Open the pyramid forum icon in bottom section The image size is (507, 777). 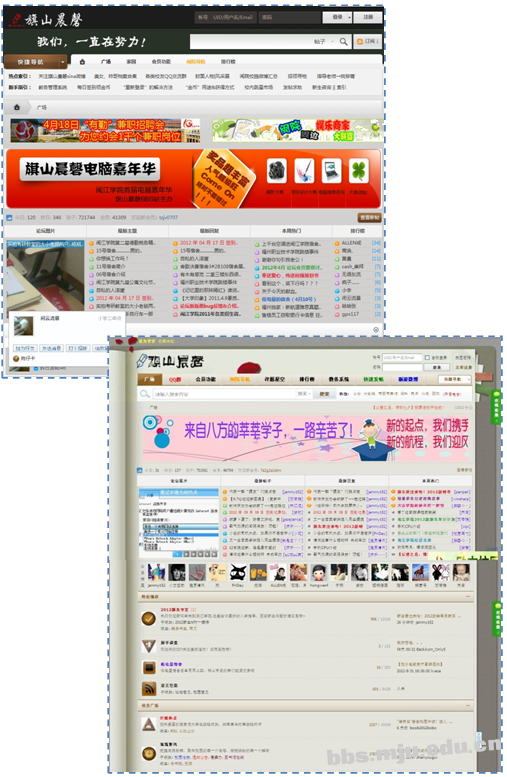149,724
